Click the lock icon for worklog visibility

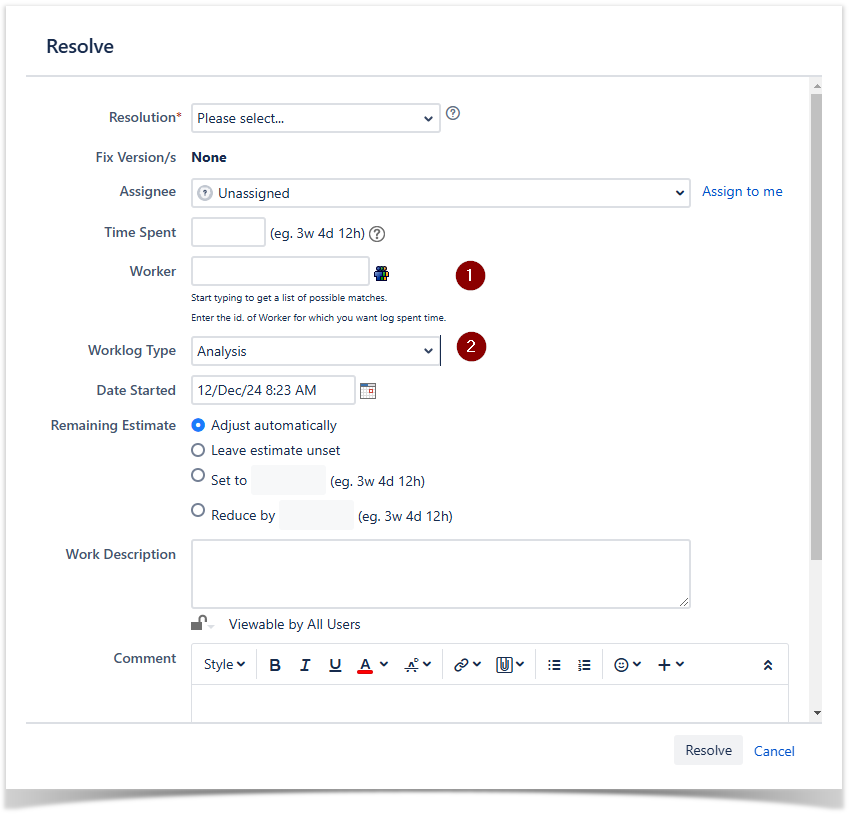(201, 624)
